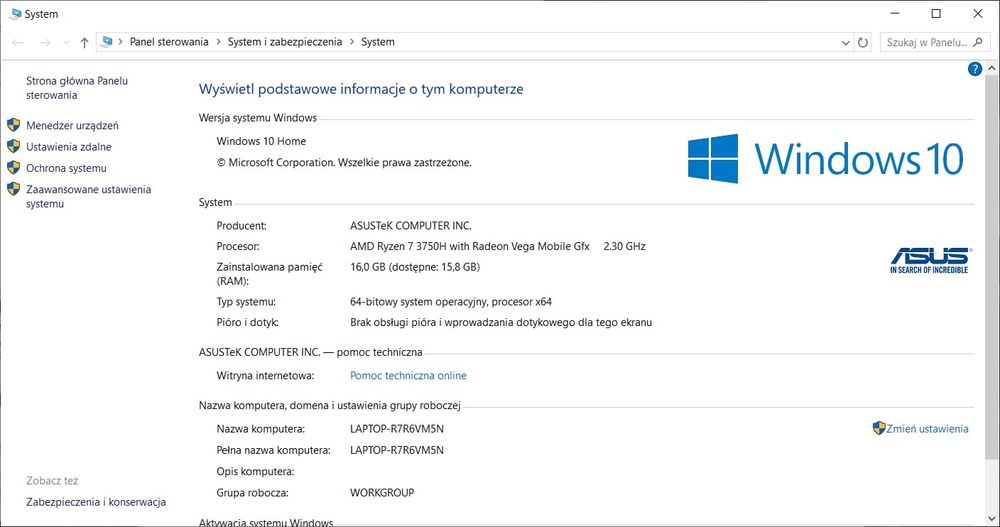Open the address bar history dropdown
This screenshot has height=527, width=1000.
846,43
